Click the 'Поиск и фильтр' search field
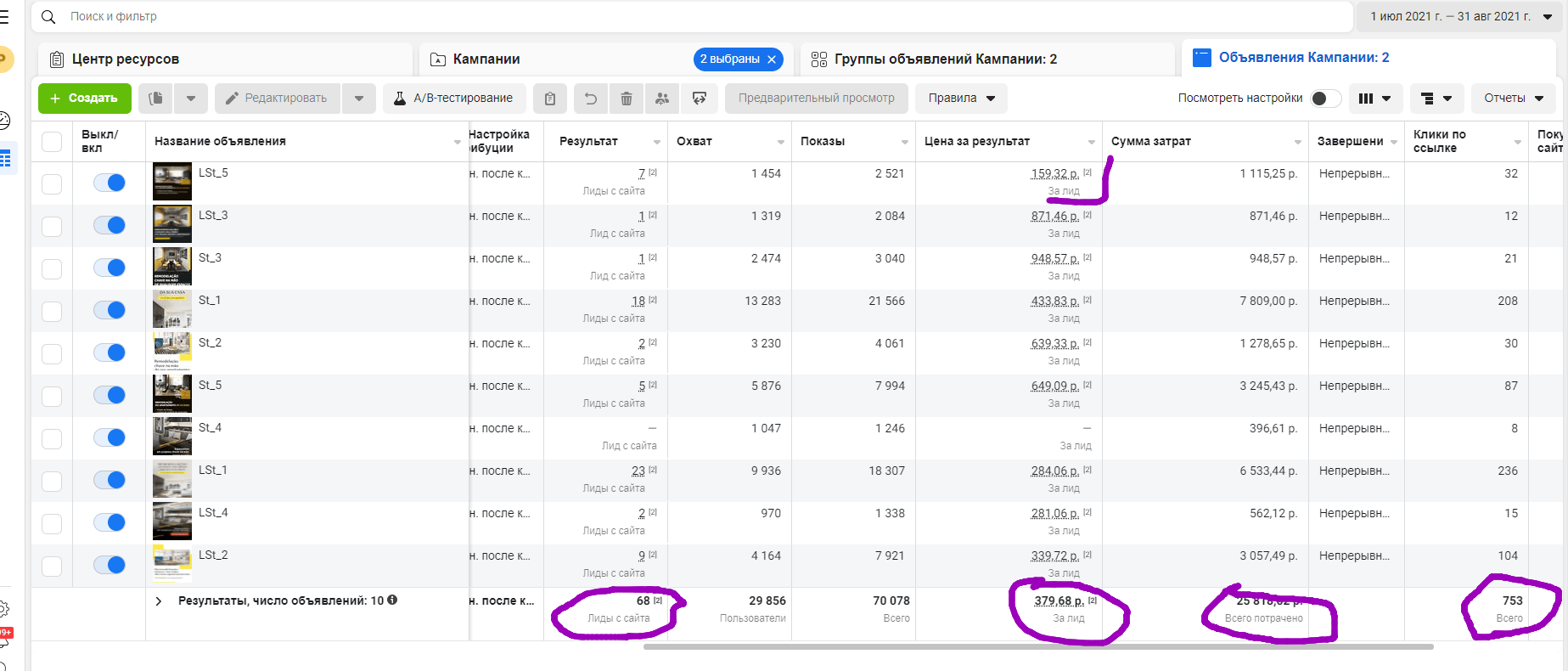 click(692, 16)
